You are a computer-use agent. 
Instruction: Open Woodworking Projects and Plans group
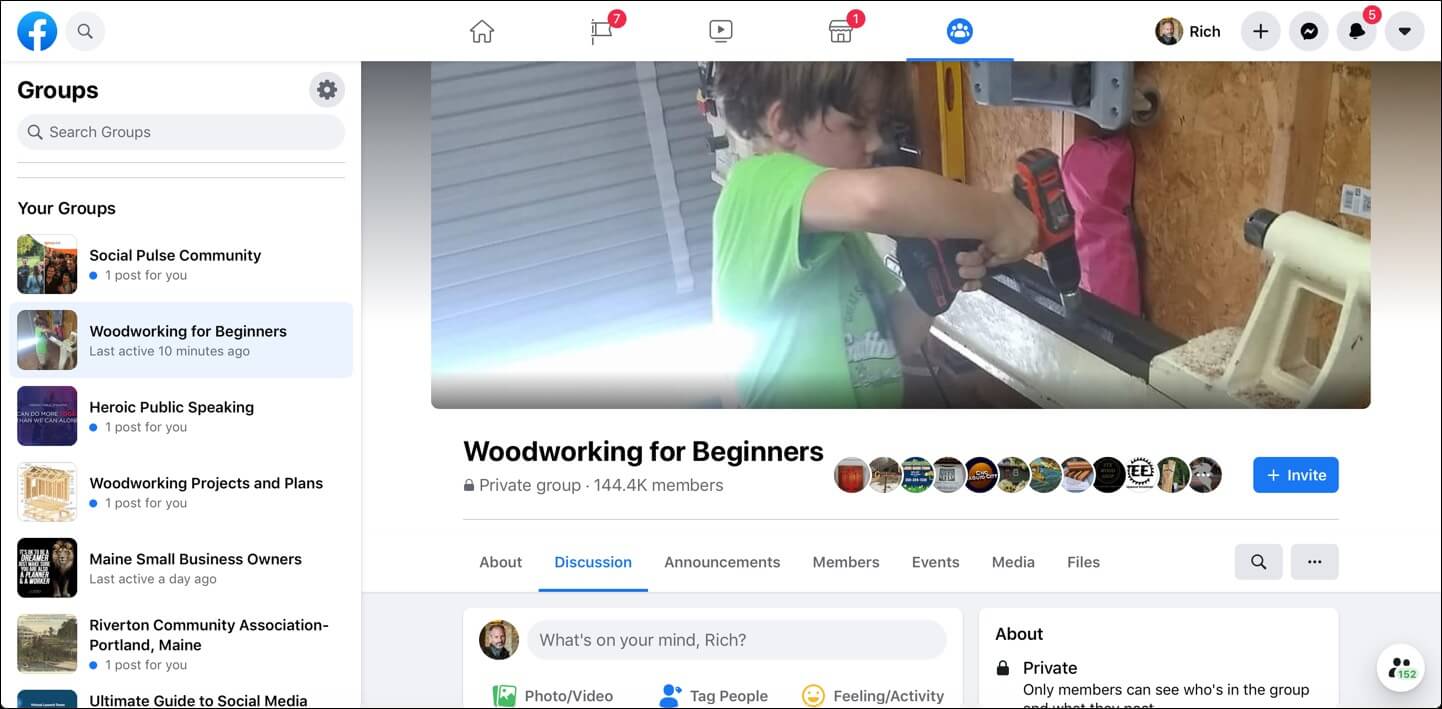point(181,492)
